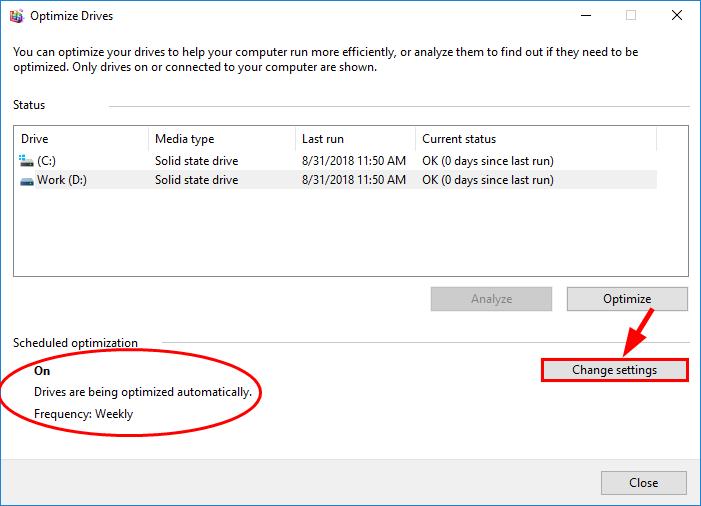Click the Frequency: Weekly text

(x=84, y=414)
